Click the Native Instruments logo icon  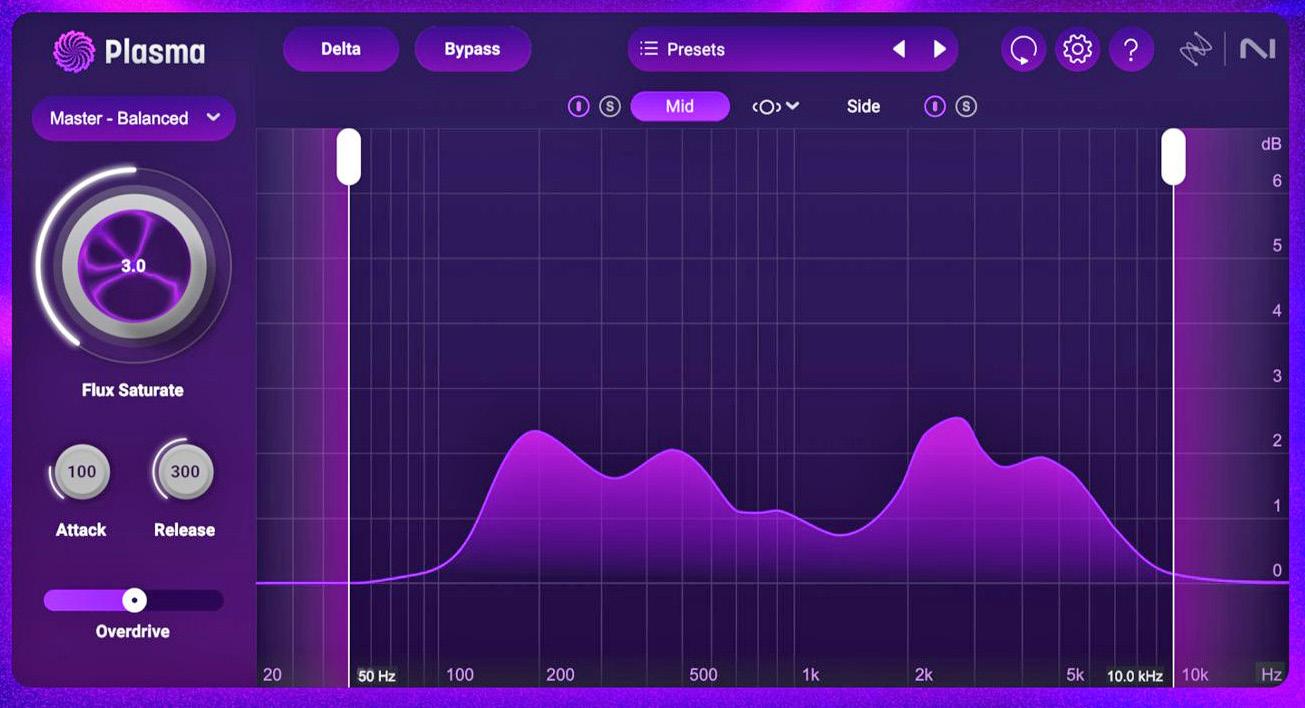click(1258, 49)
